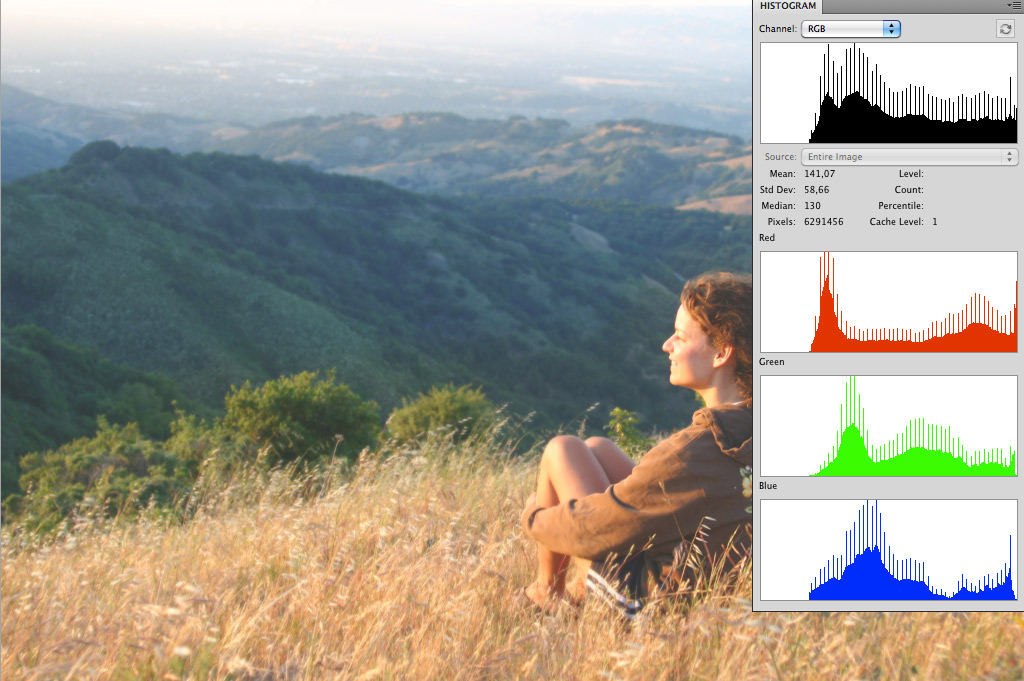Screen dimensions: 1024x681
Task: Click the Std Dev value 58,66
Action: coord(816,190)
